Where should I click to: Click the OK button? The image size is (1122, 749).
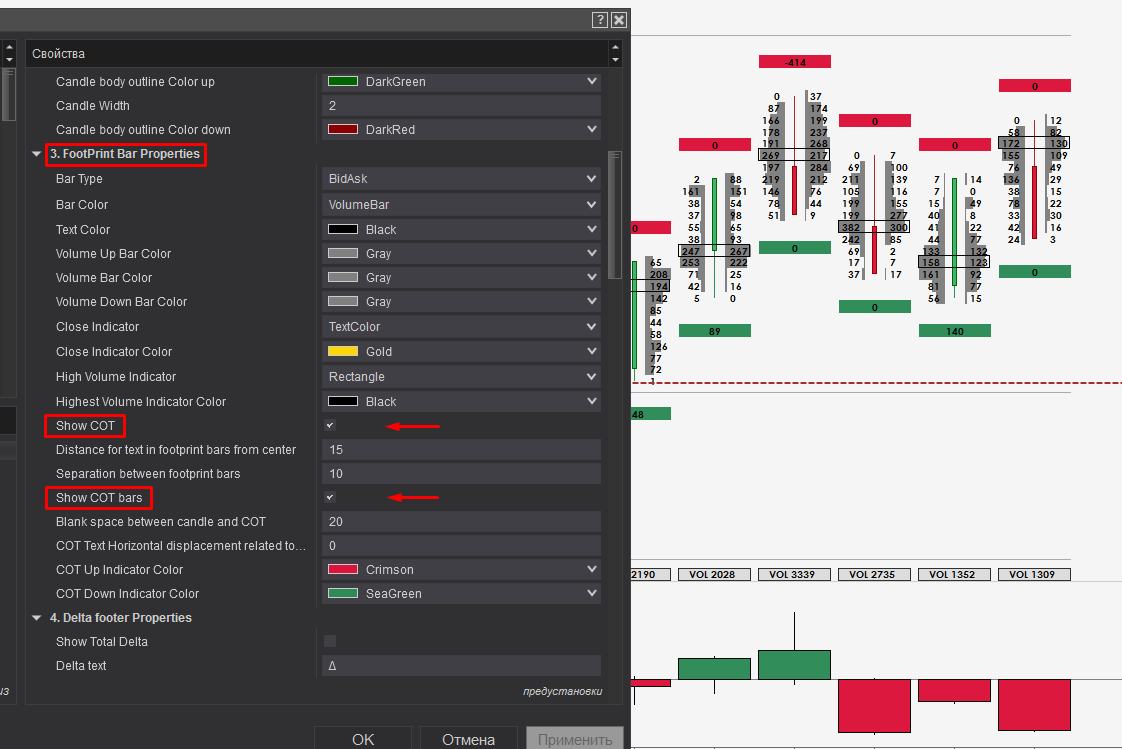[363, 739]
